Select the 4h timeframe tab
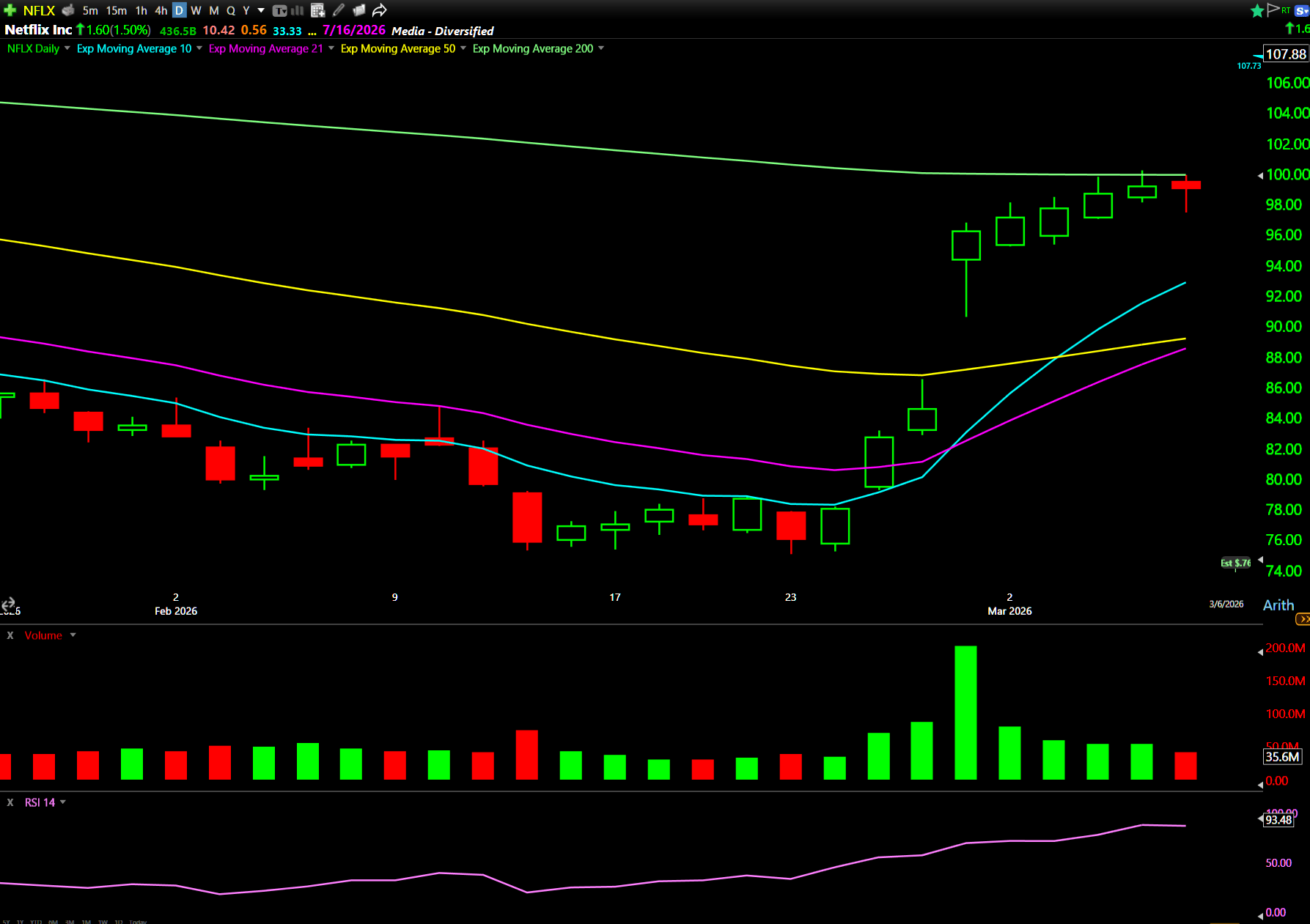 pyautogui.click(x=161, y=10)
